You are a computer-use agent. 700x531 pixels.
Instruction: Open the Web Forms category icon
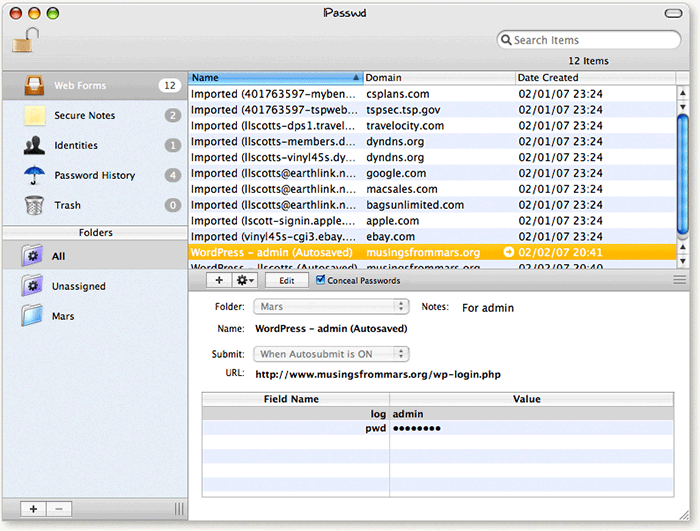click(x=34, y=85)
